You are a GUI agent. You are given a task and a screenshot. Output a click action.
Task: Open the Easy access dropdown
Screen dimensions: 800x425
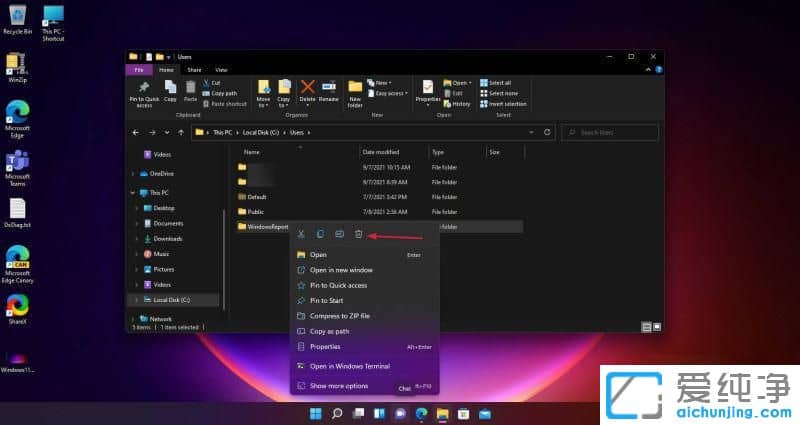[x=388, y=93]
